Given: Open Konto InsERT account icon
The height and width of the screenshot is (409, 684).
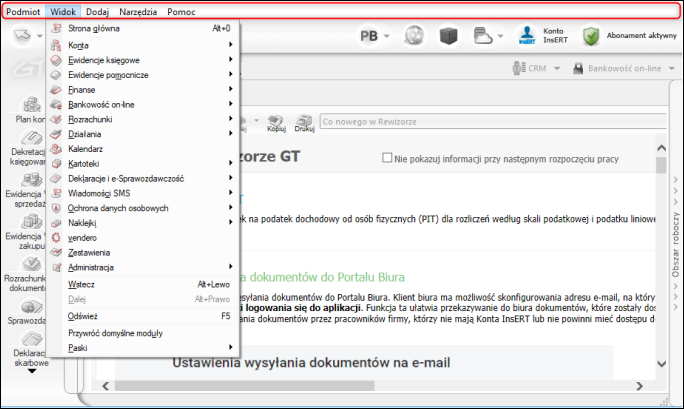Looking at the screenshot, I should pos(527,35).
